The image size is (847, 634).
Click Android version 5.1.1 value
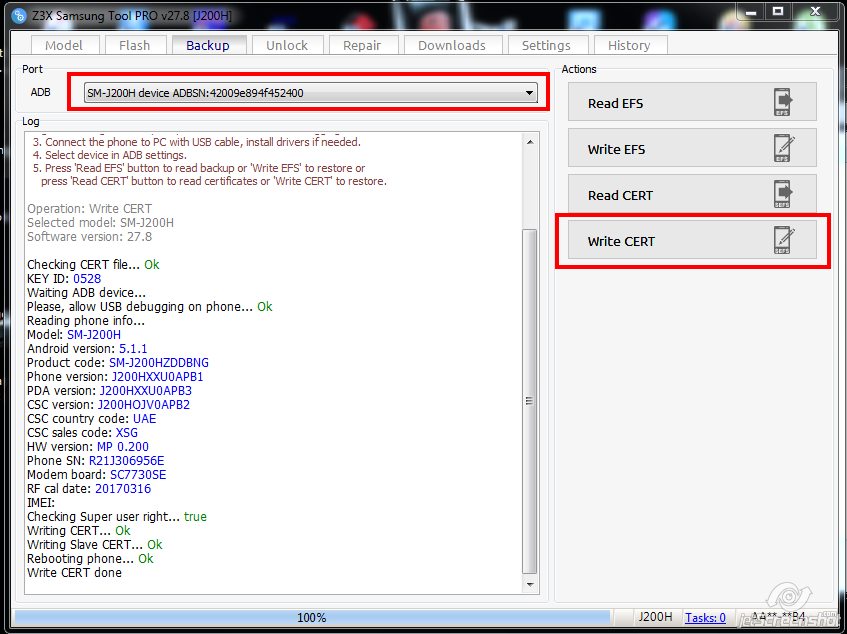click(x=133, y=348)
